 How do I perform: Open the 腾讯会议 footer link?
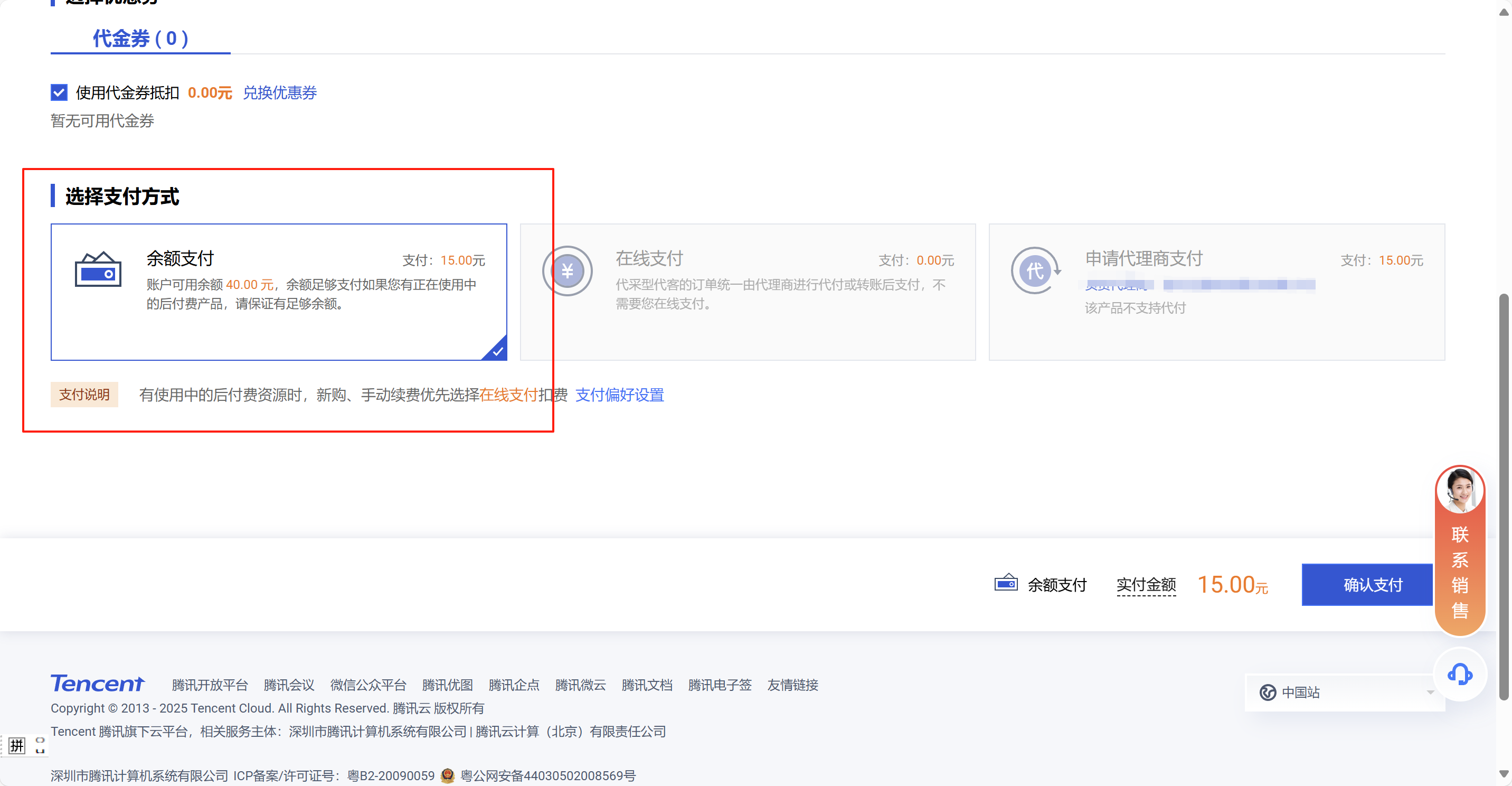click(x=289, y=685)
